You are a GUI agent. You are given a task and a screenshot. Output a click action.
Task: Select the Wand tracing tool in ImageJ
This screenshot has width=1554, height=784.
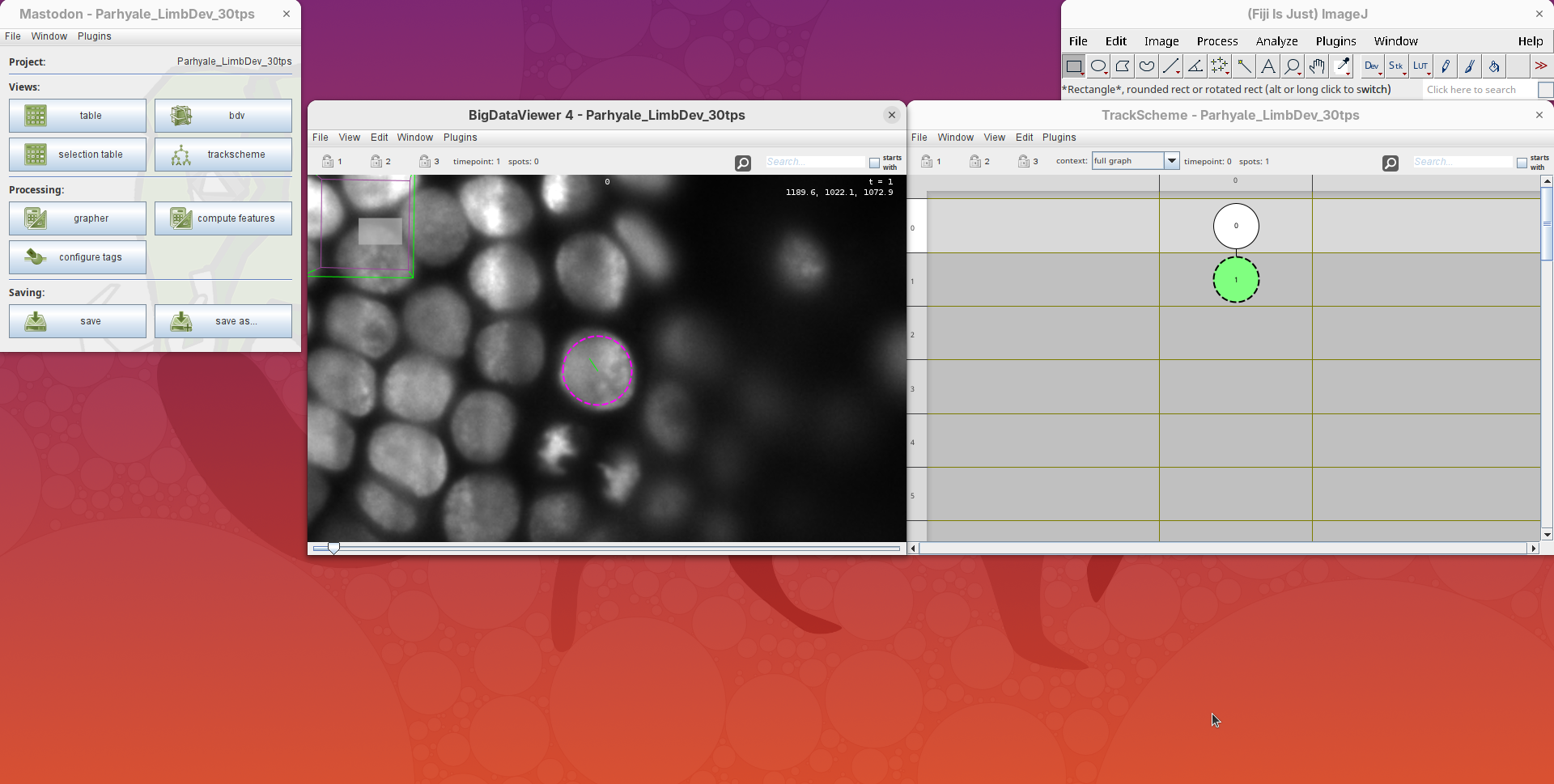(1244, 66)
